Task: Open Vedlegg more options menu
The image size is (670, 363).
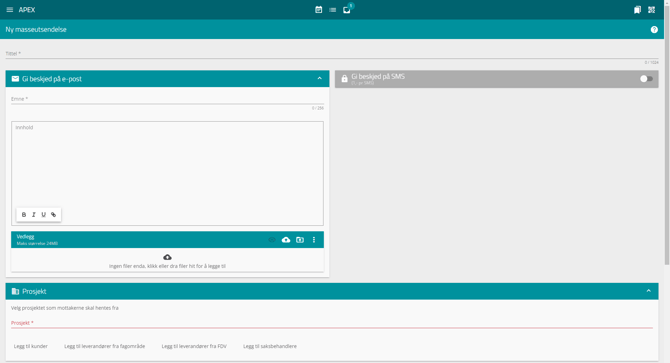Action: [314, 240]
